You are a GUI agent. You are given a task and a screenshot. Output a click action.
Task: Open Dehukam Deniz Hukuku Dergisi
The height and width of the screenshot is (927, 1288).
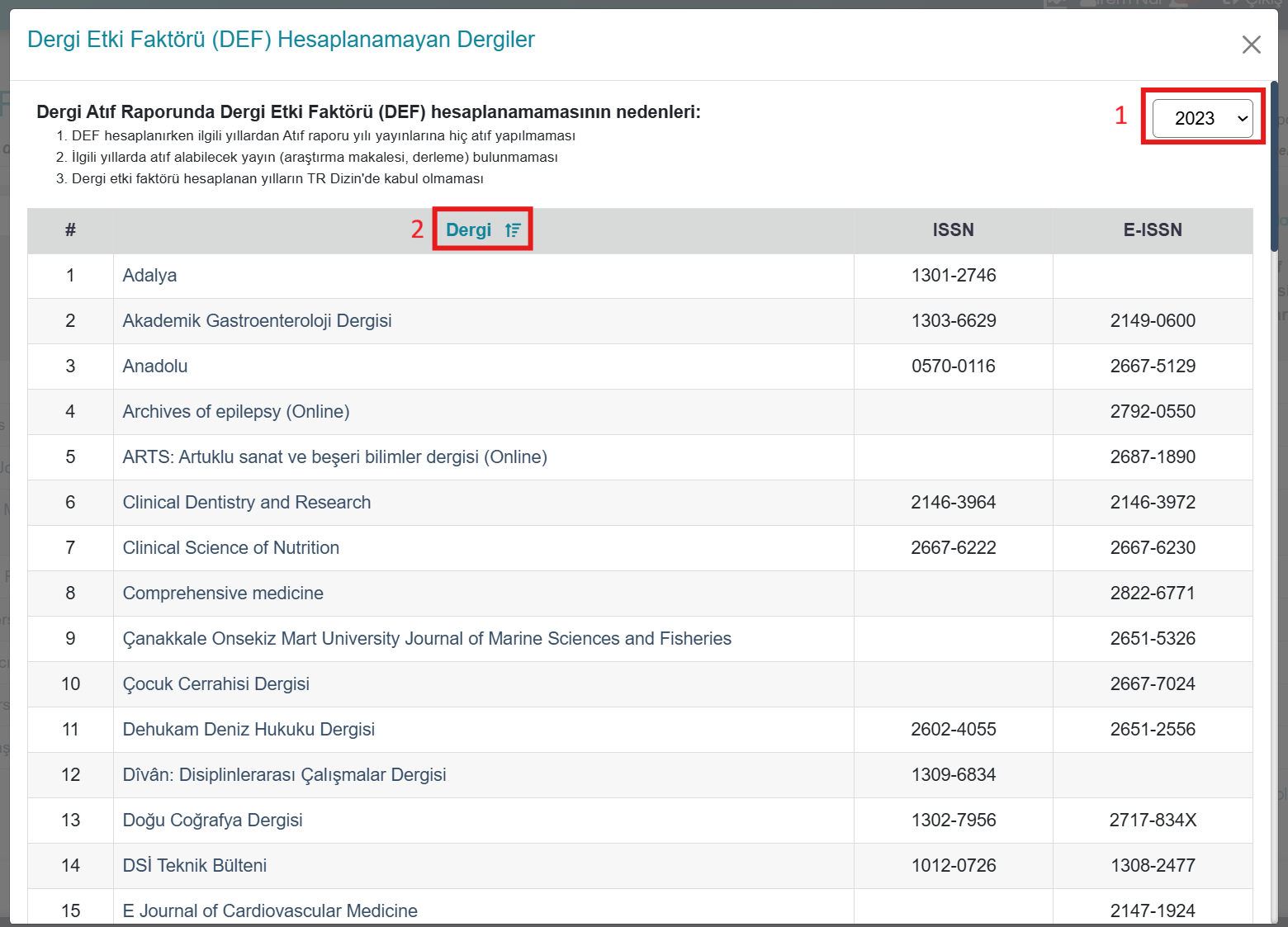[x=249, y=730]
